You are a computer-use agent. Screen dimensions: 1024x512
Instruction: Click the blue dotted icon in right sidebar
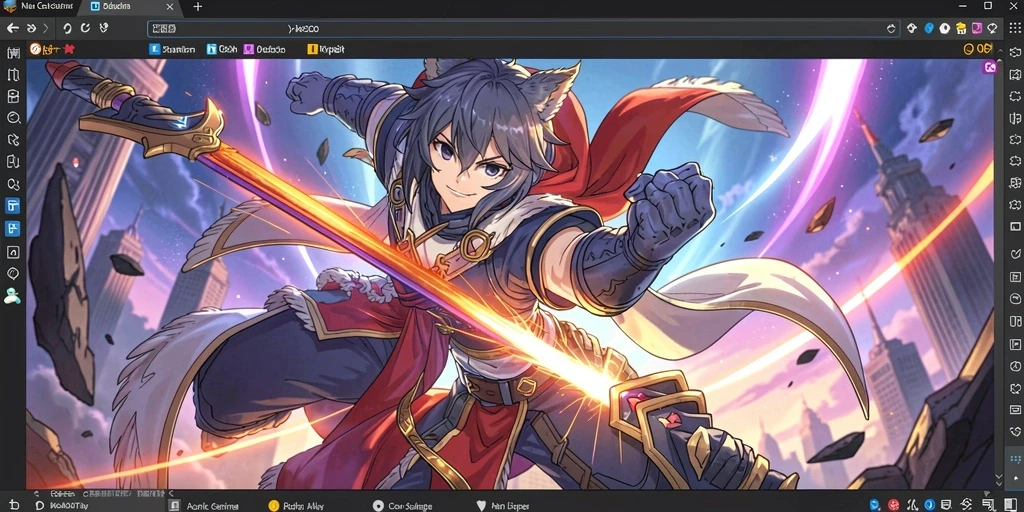coord(1014,459)
